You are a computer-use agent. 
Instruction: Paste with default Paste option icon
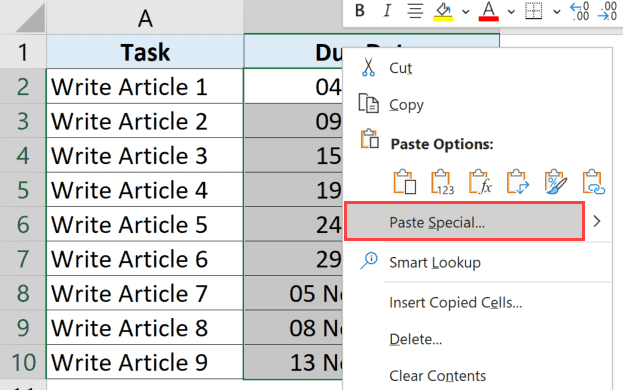point(404,182)
